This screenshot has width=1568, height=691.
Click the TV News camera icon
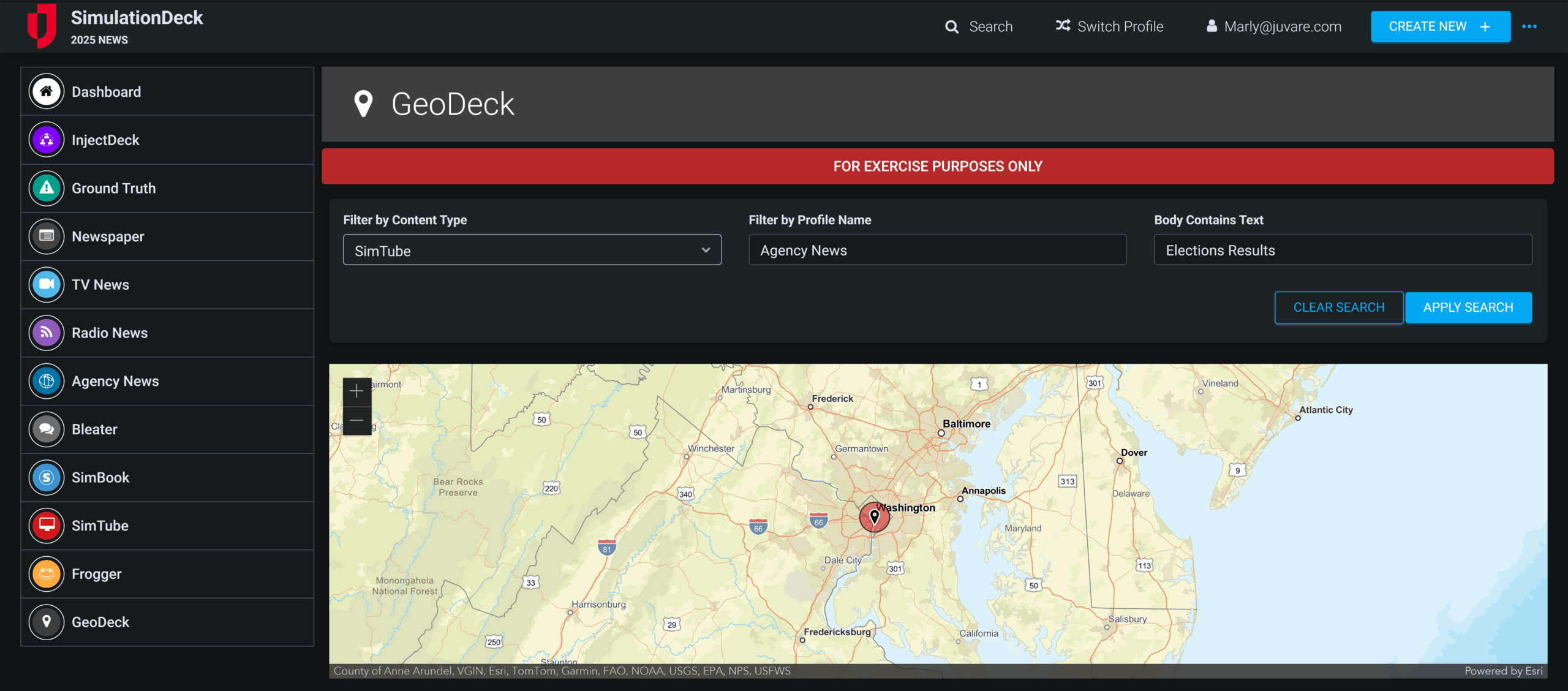pyautogui.click(x=46, y=284)
